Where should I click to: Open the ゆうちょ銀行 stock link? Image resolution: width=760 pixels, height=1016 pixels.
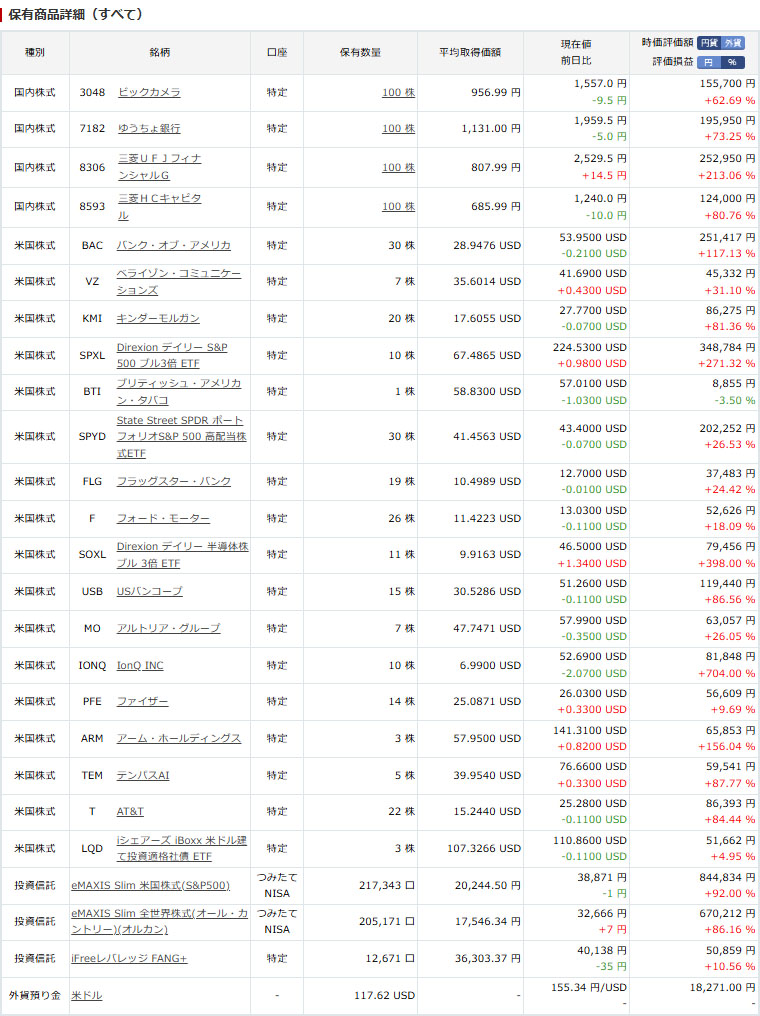(x=149, y=129)
